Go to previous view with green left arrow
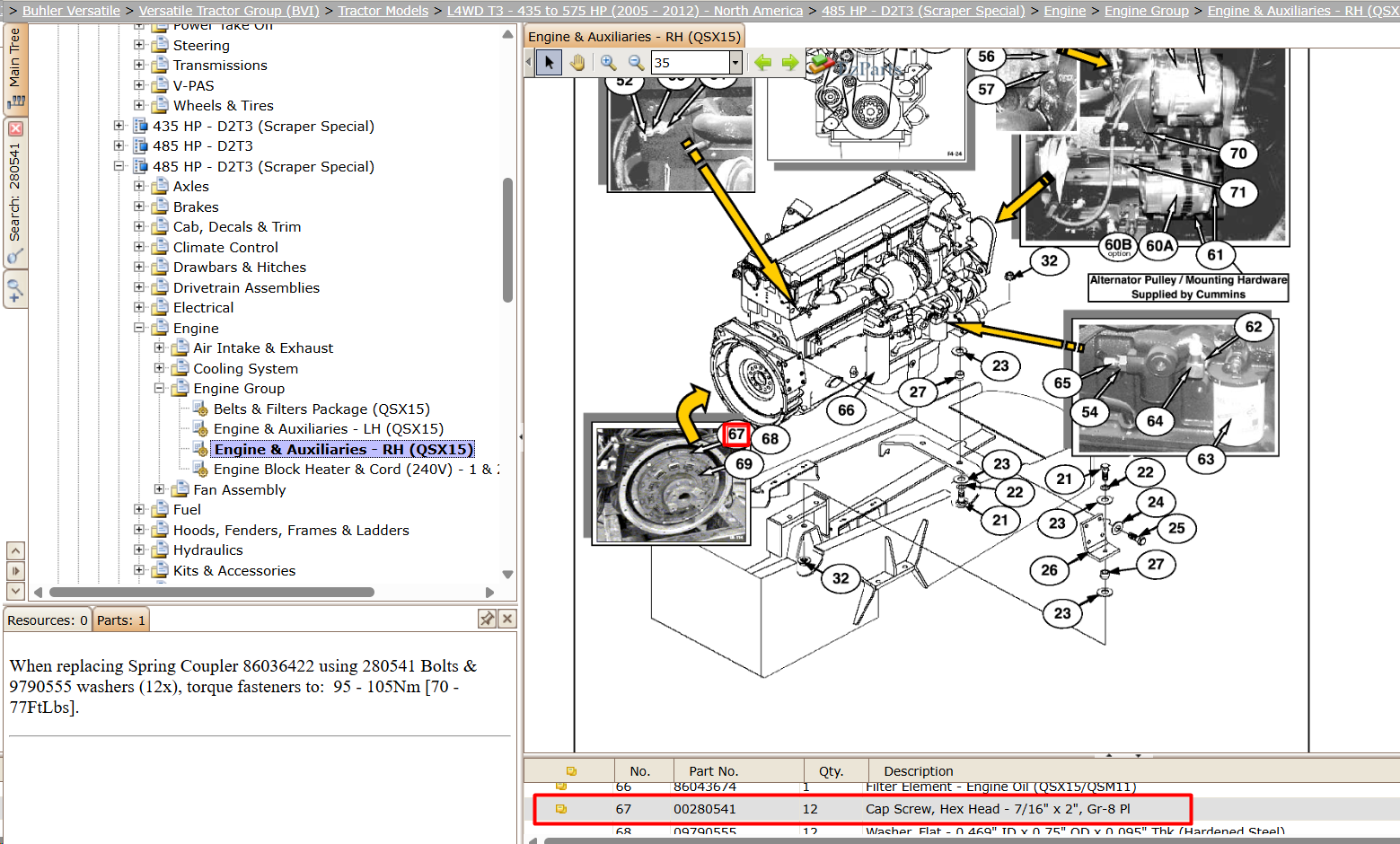1400x844 pixels. pos(762,62)
